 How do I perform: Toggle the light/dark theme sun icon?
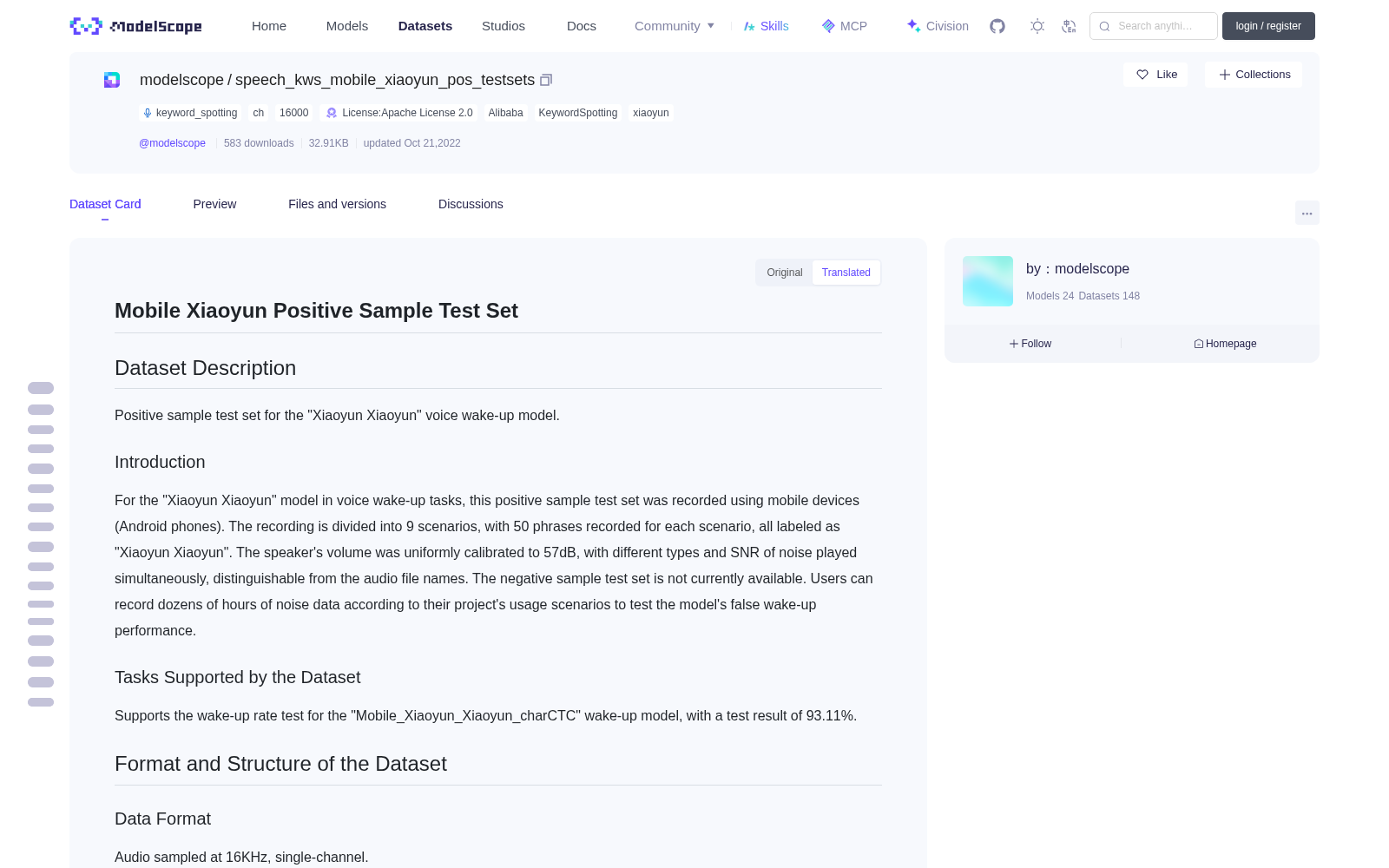point(1037,26)
